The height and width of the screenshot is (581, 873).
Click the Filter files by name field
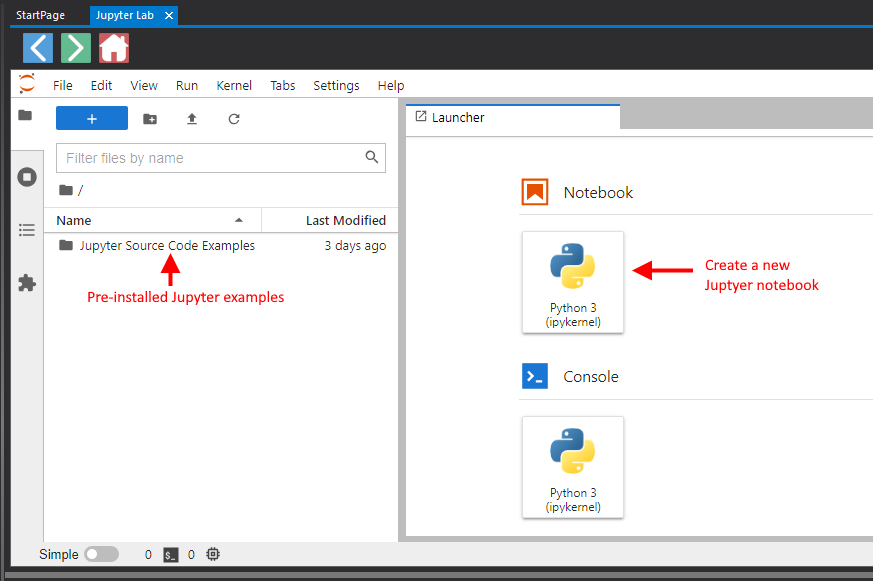[210, 158]
